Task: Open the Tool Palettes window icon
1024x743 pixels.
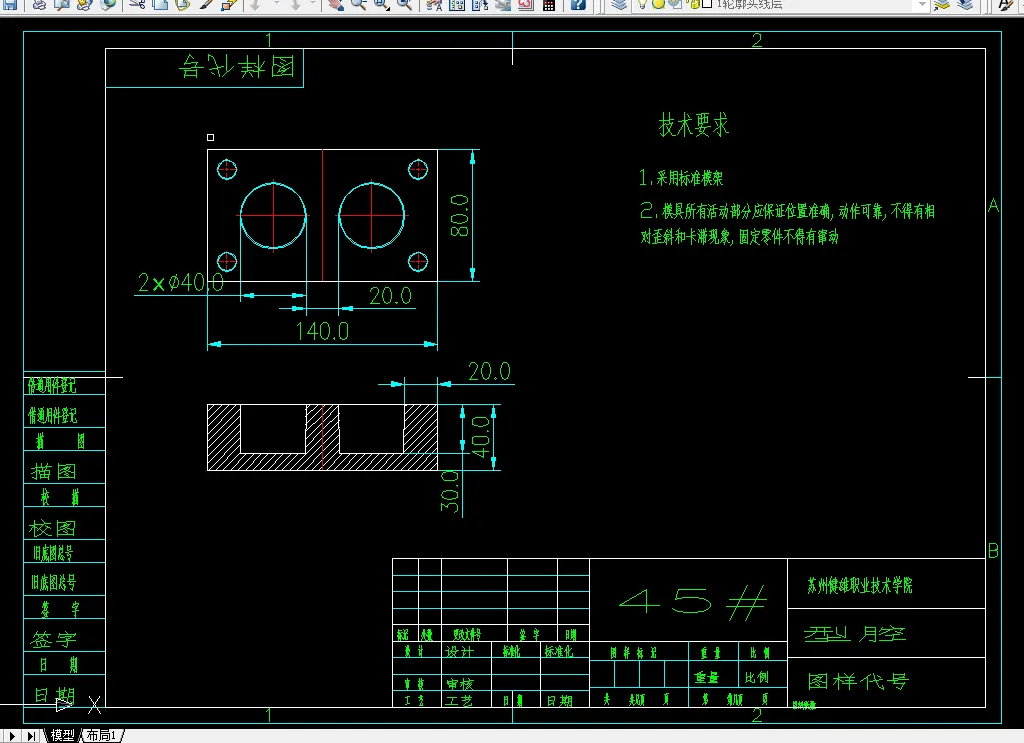Action: (480, 5)
